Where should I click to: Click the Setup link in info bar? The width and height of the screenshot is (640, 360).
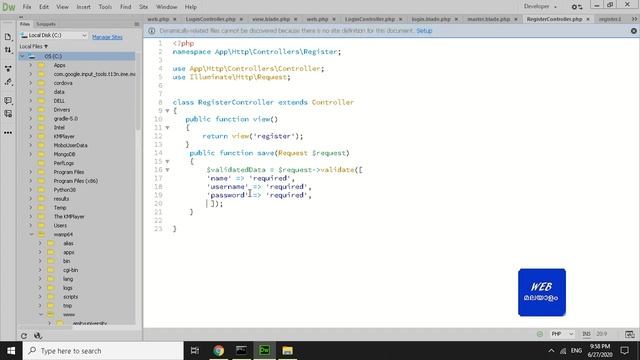point(424,31)
